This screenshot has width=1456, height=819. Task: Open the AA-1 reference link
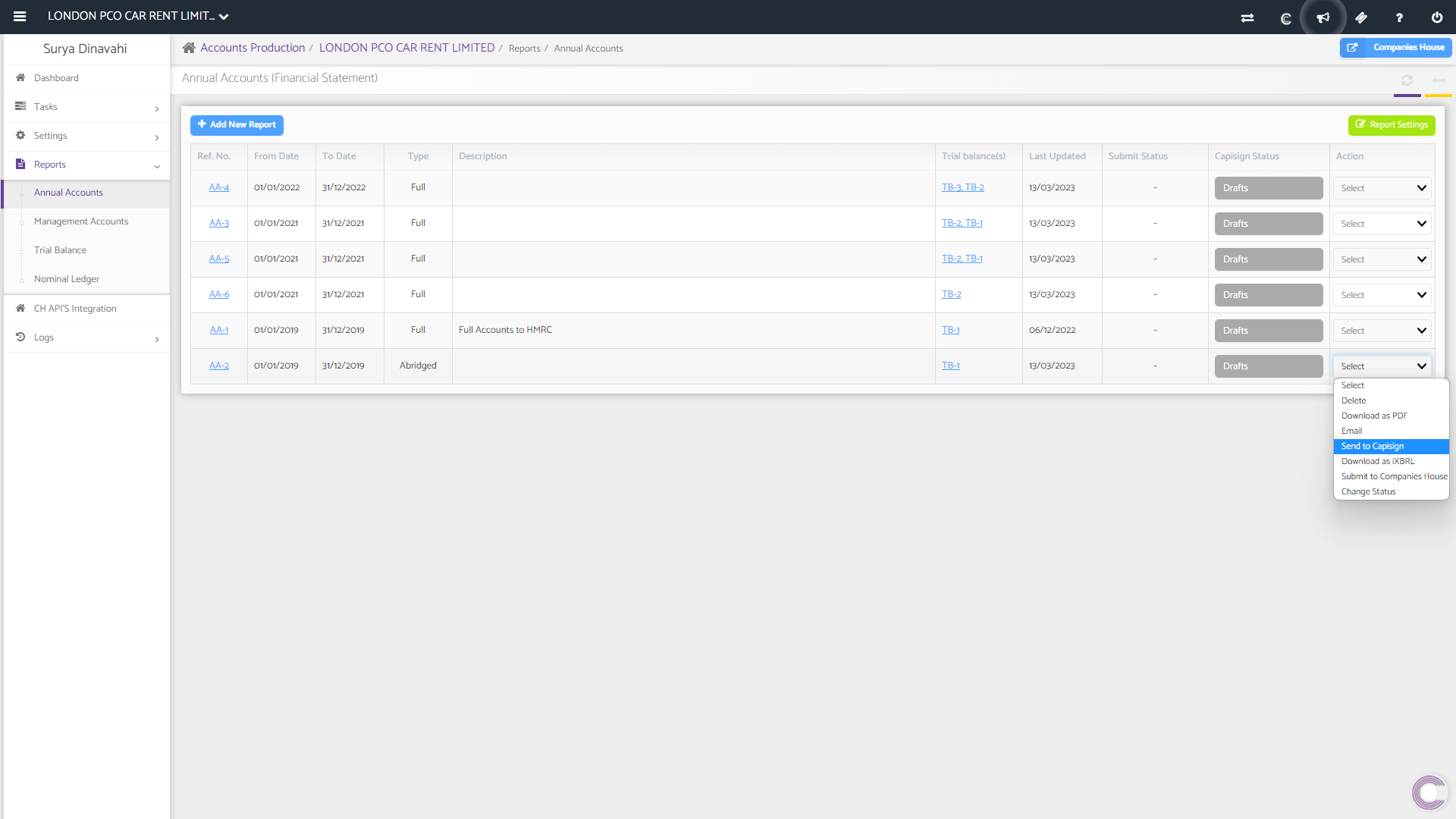[x=219, y=330]
